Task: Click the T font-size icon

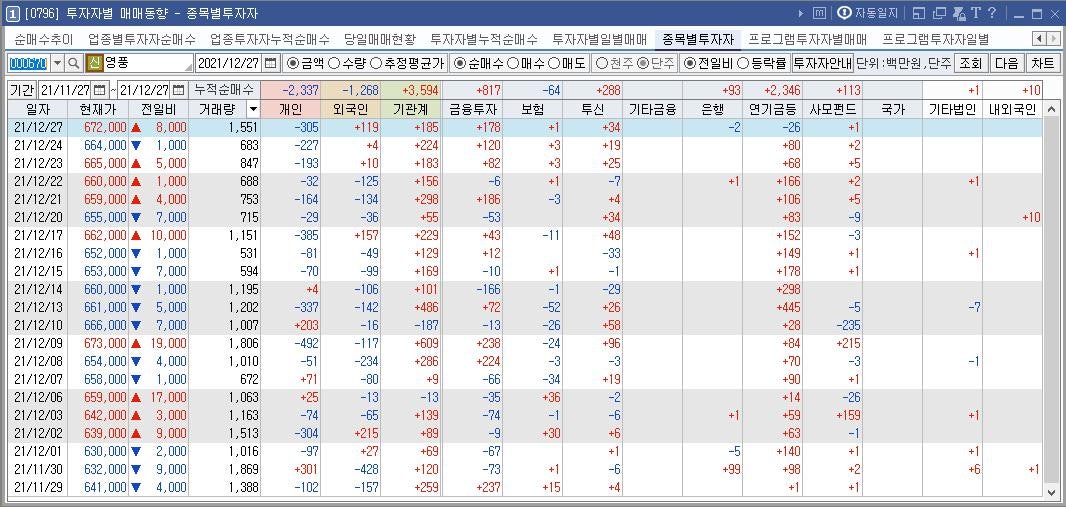Action: [x=976, y=13]
